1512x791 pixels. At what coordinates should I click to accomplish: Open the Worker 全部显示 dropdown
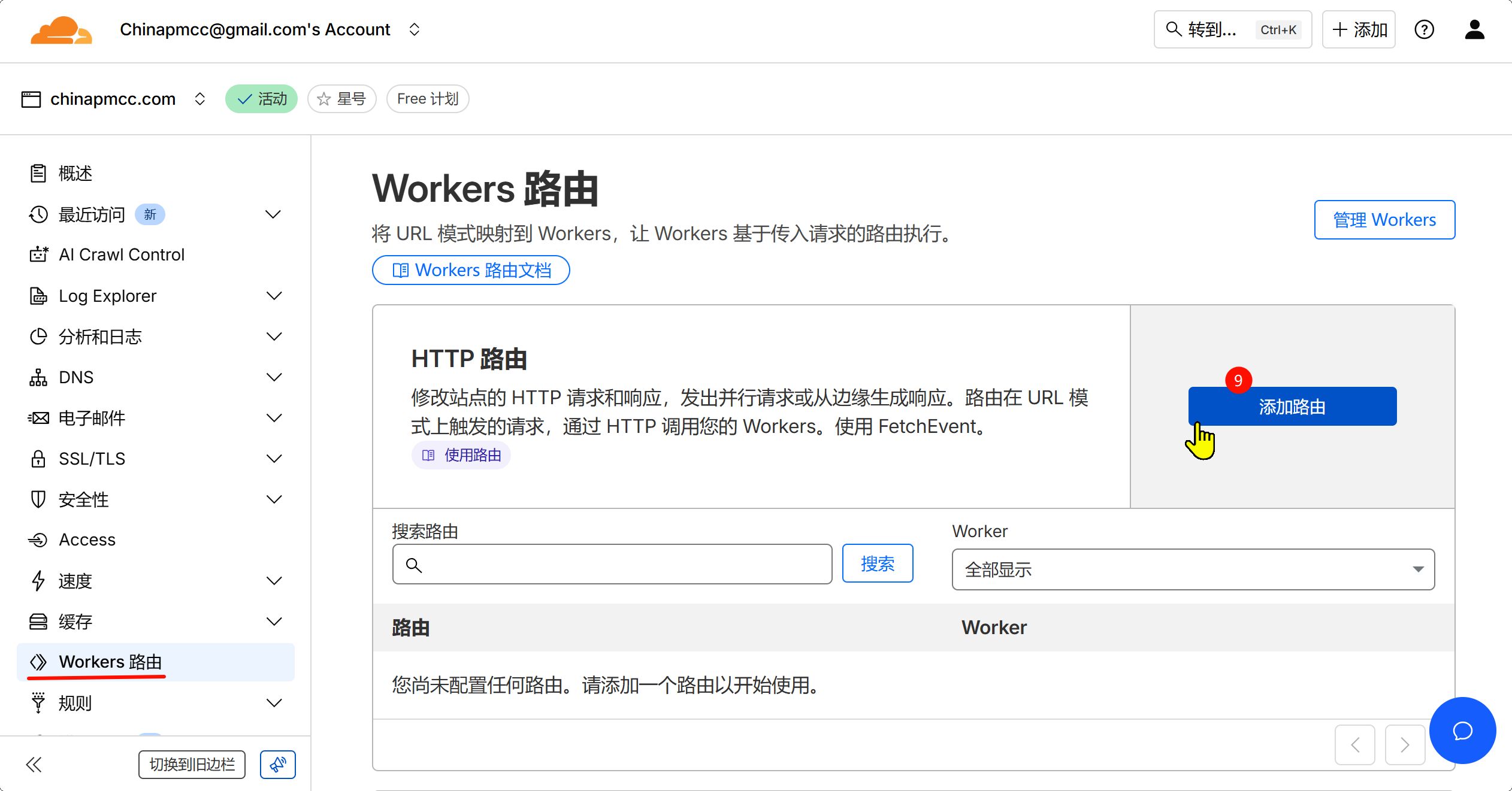(x=1193, y=569)
